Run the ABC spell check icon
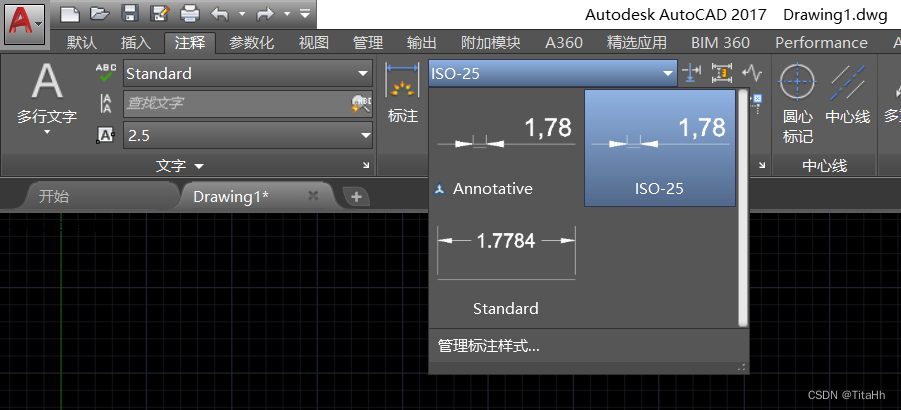The height and width of the screenshot is (410, 901). click(x=106, y=73)
